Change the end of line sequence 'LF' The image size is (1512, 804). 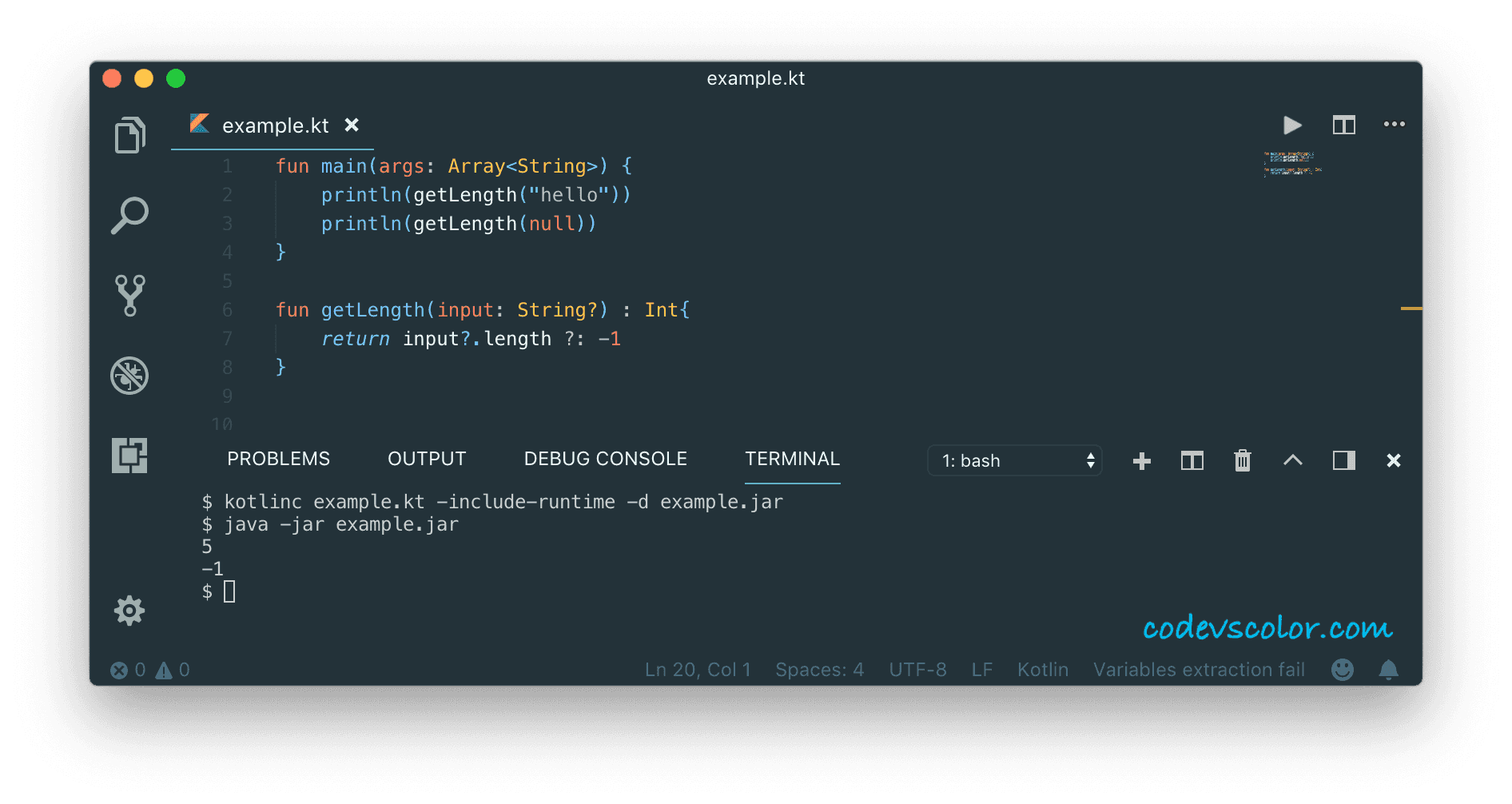982,670
